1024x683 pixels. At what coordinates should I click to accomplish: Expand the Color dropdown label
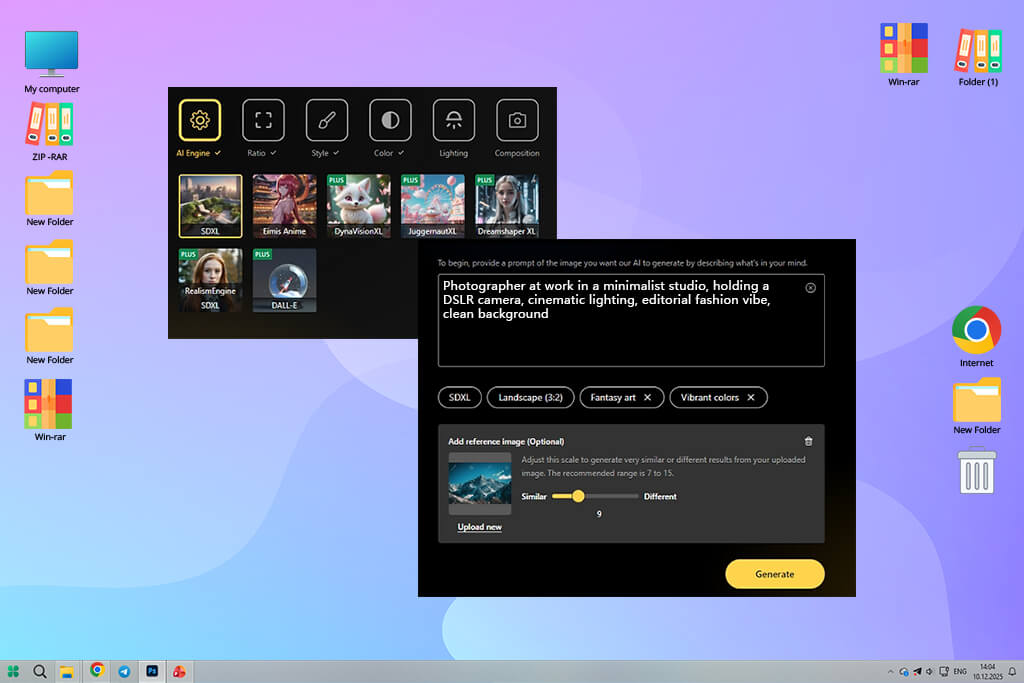coord(389,153)
